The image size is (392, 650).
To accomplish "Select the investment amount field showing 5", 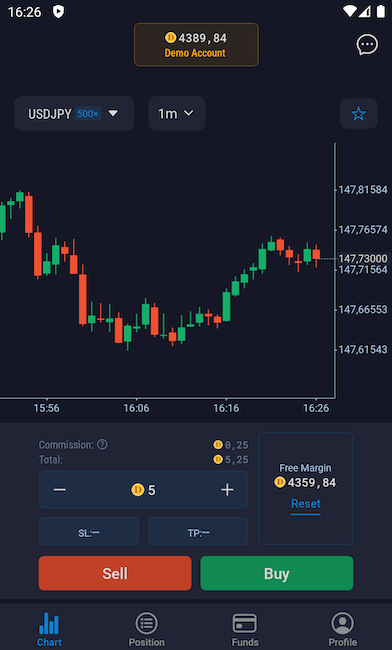I will [x=143, y=490].
